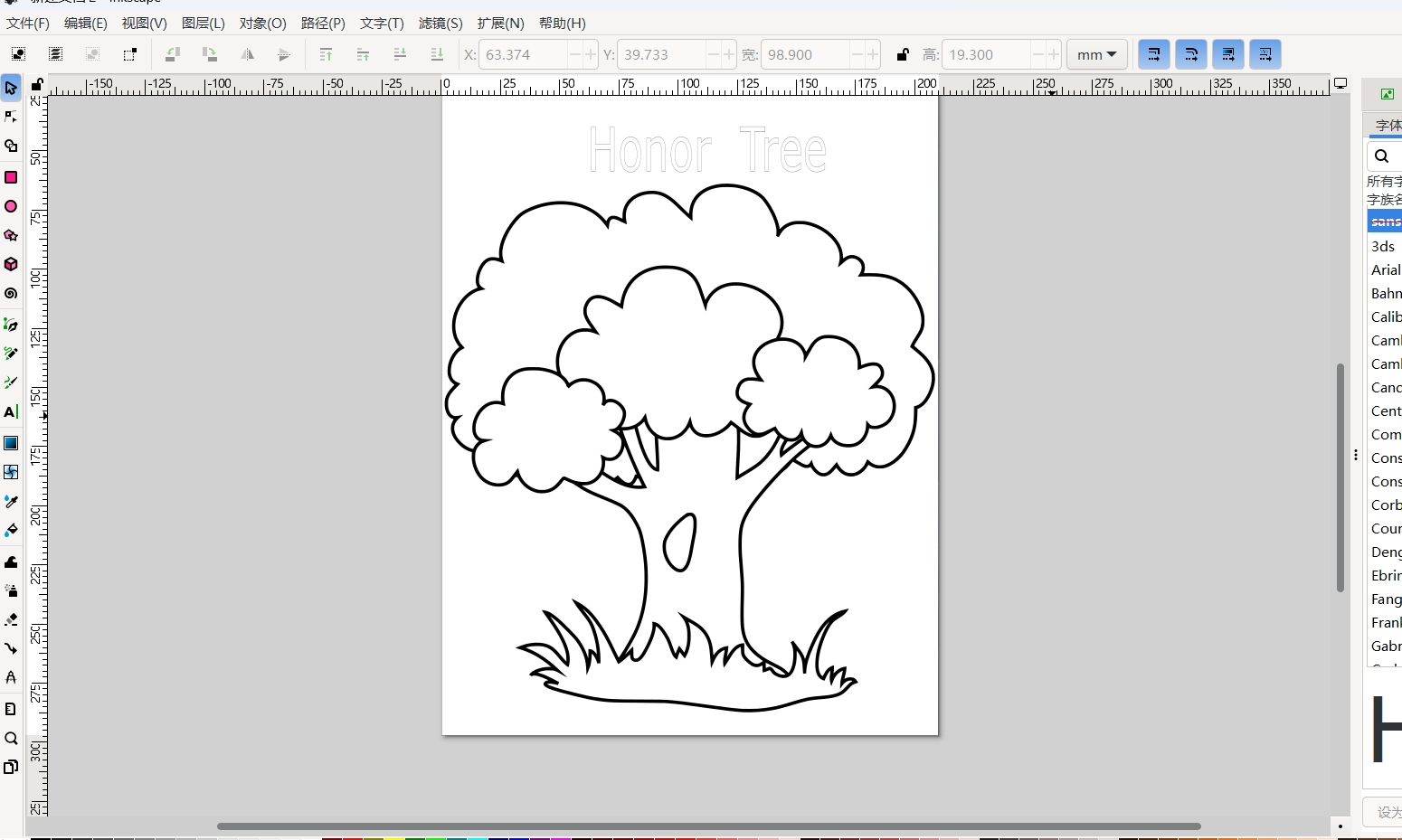Click the height field 19.300
1402x840 pixels.
pyautogui.click(x=986, y=54)
